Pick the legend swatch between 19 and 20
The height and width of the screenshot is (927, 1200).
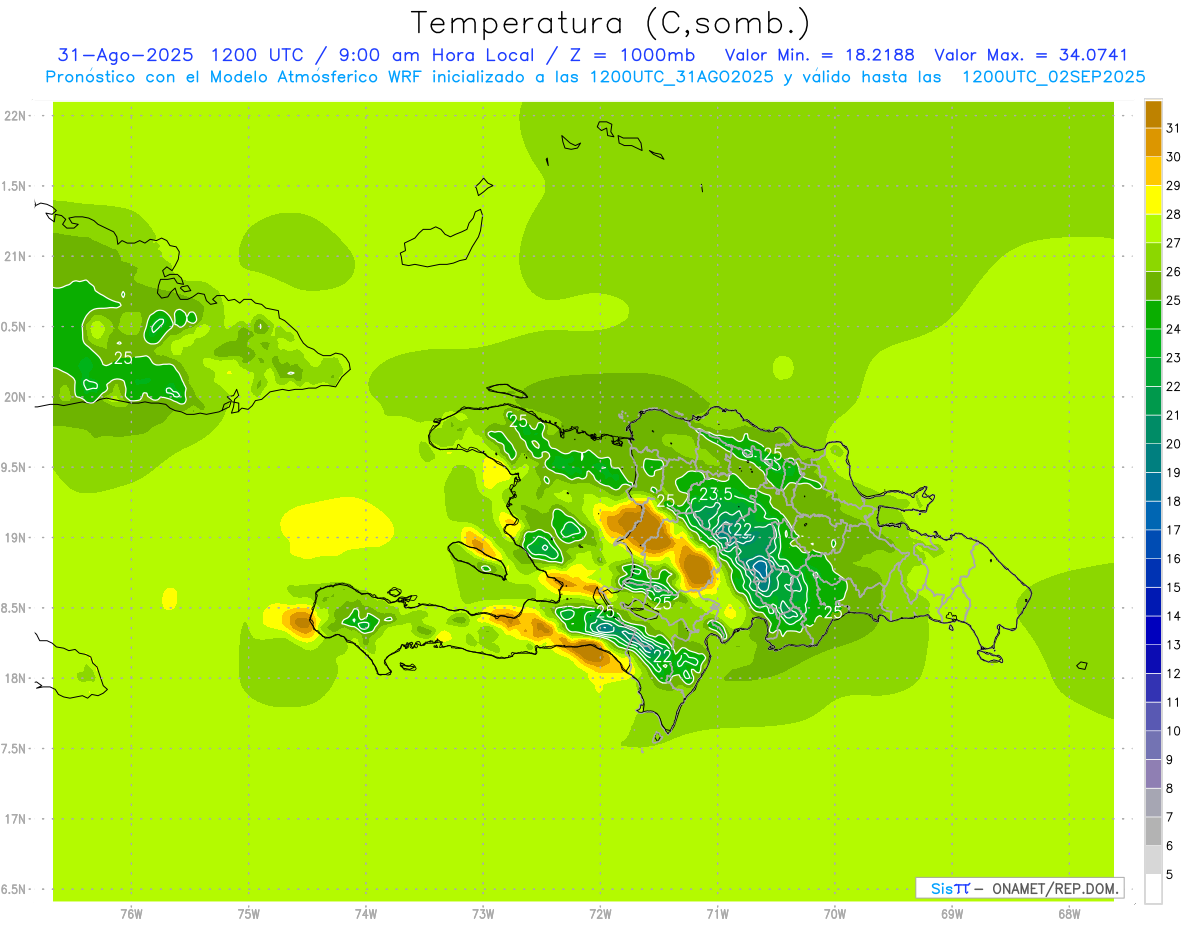pyautogui.click(x=1153, y=459)
